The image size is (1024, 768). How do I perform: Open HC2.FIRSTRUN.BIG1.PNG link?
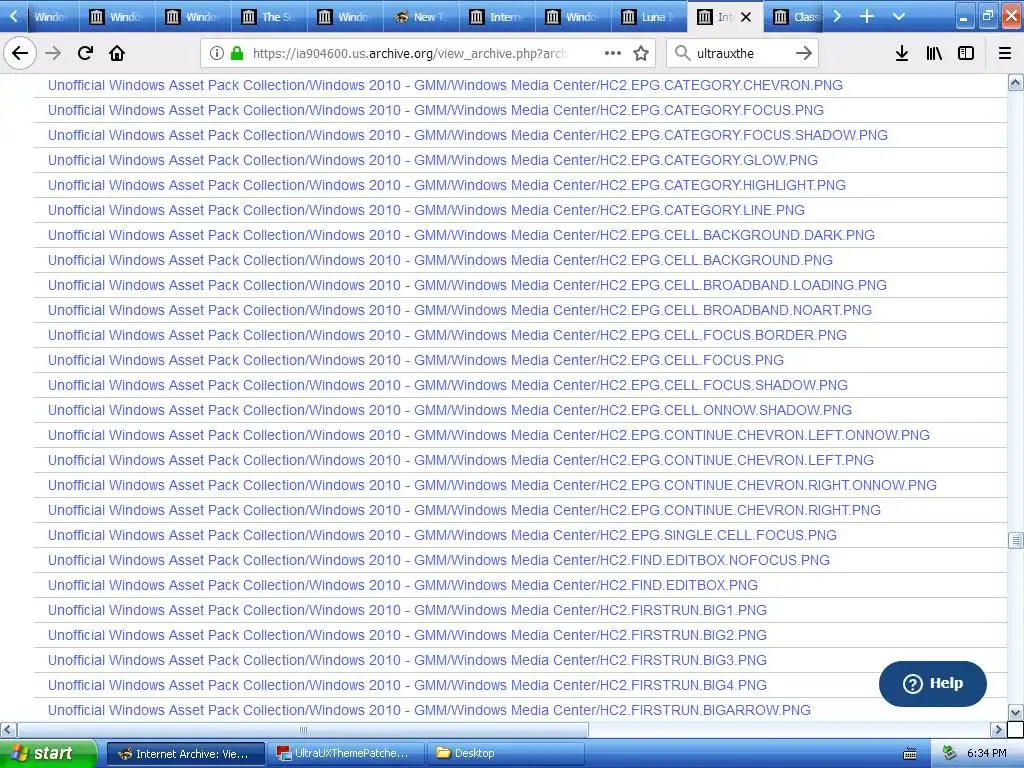tap(407, 610)
